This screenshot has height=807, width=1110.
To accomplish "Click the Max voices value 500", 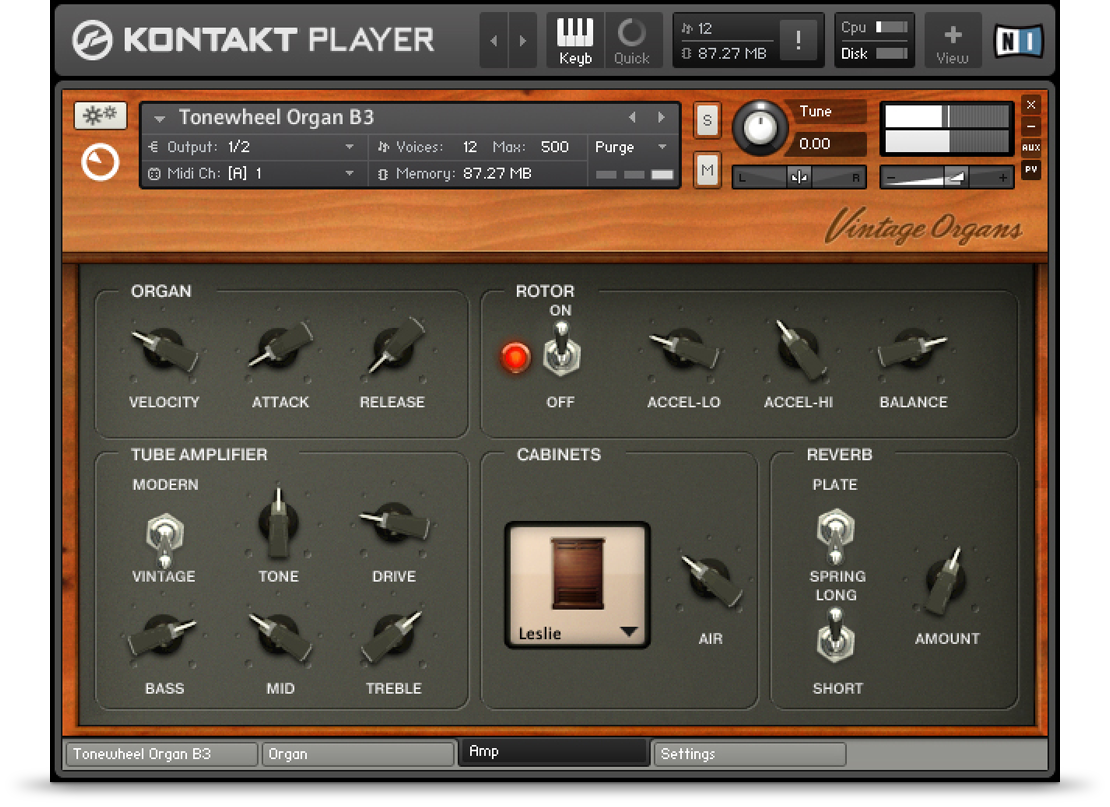I will (554, 147).
